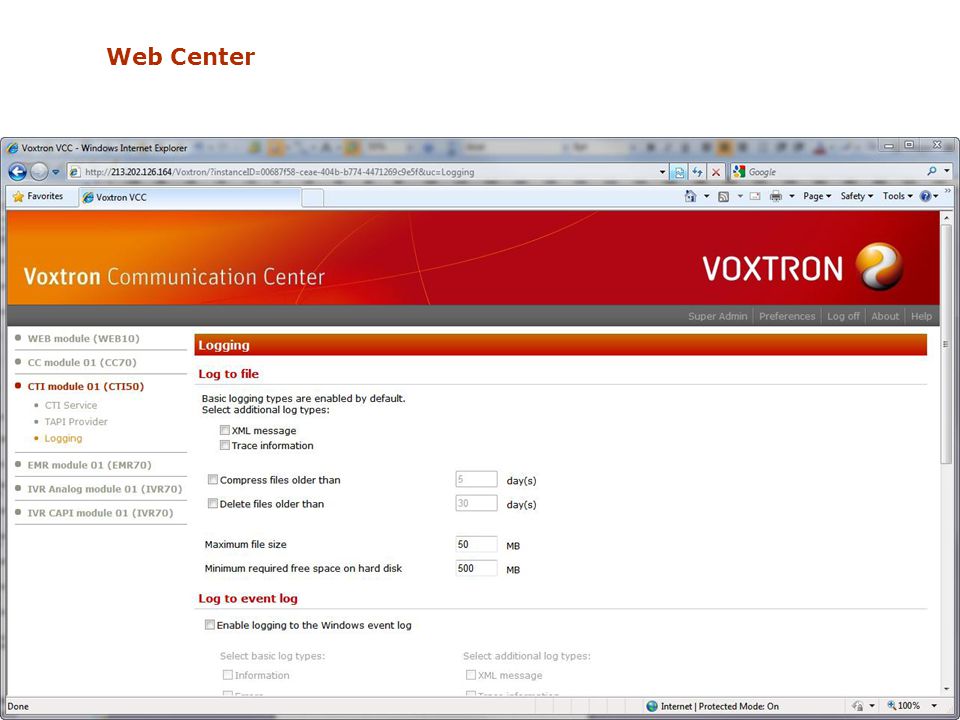
Task: Click the browser Back arrow button
Action: tap(17, 172)
